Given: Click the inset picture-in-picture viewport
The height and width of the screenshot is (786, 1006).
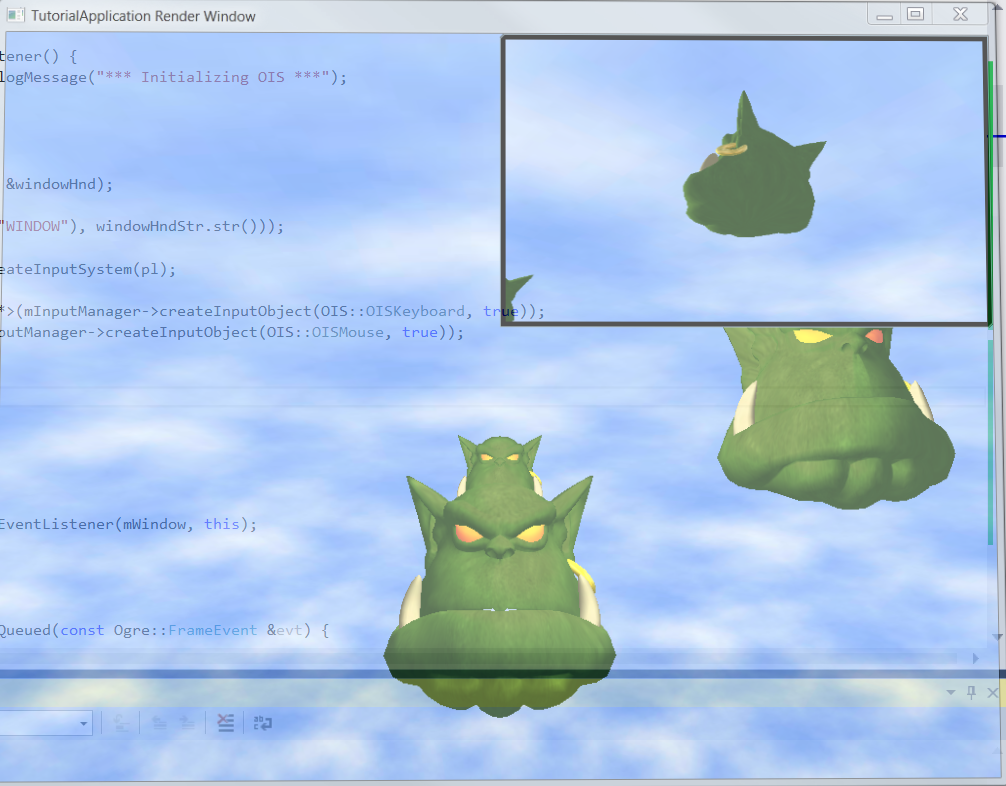Looking at the screenshot, I should coord(745,181).
